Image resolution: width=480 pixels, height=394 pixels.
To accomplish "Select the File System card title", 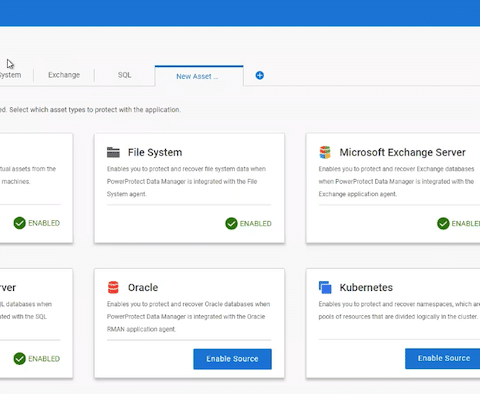I will pyautogui.click(x=155, y=152).
